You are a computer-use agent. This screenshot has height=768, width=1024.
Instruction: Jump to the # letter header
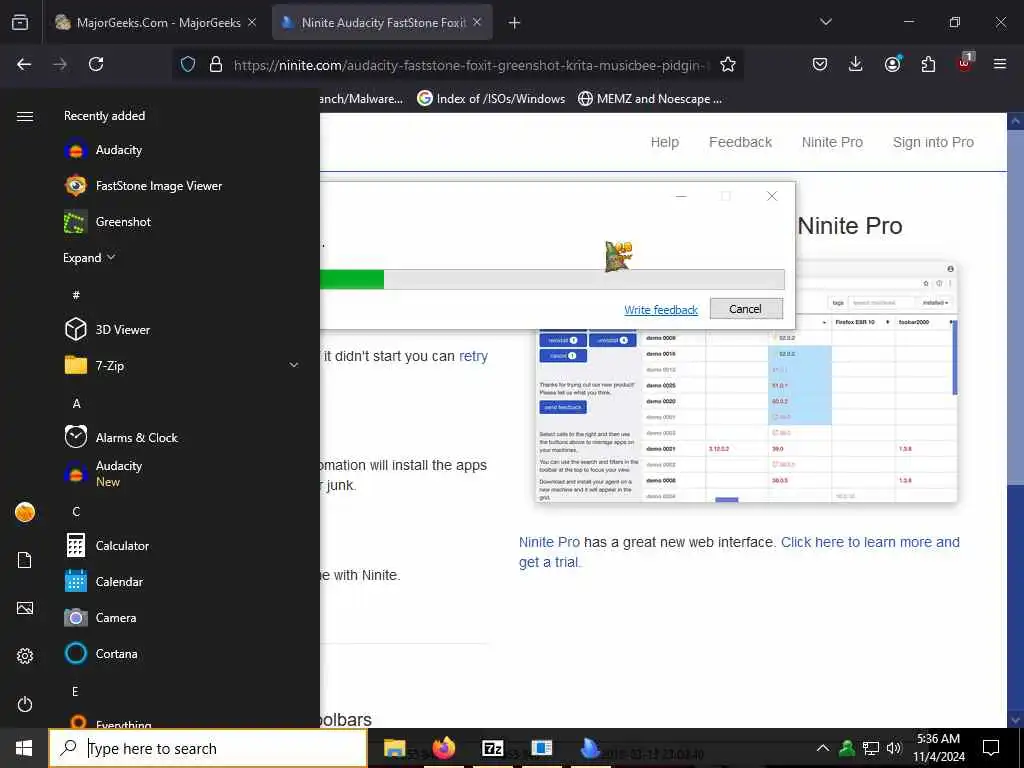pyautogui.click(x=76, y=295)
